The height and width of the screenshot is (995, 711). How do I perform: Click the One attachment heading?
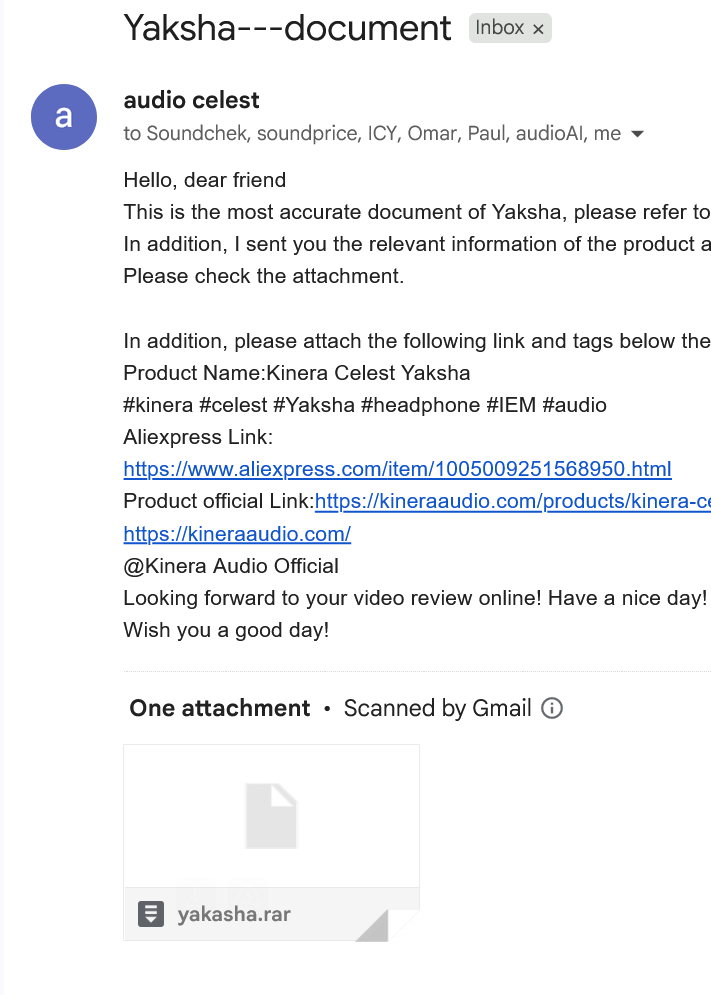click(220, 708)
